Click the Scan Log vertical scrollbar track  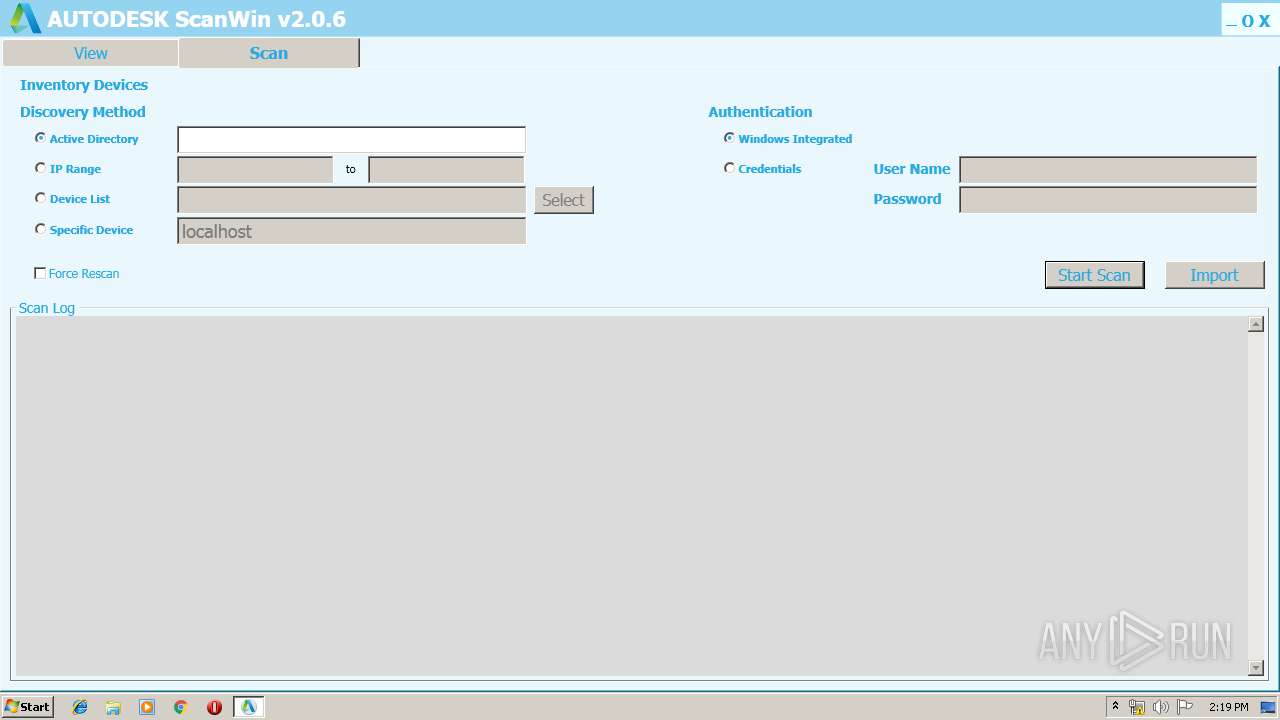[1256, 496]
